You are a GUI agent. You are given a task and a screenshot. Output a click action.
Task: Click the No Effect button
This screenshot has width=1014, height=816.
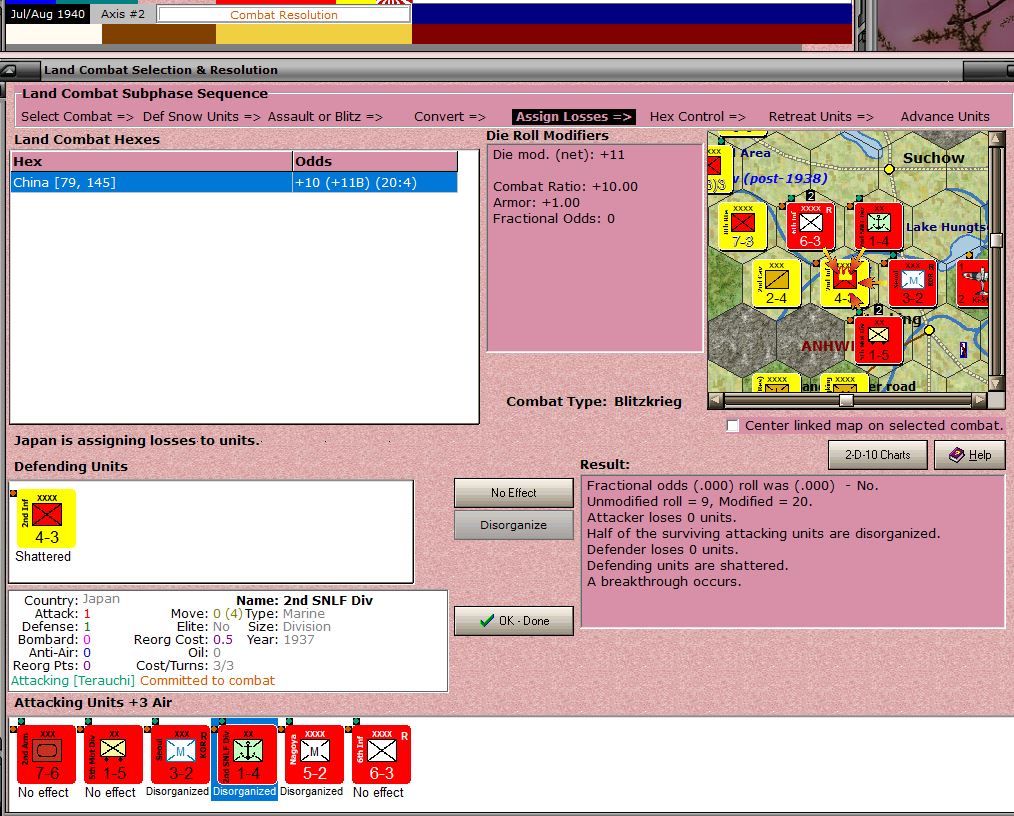(513, 493)
